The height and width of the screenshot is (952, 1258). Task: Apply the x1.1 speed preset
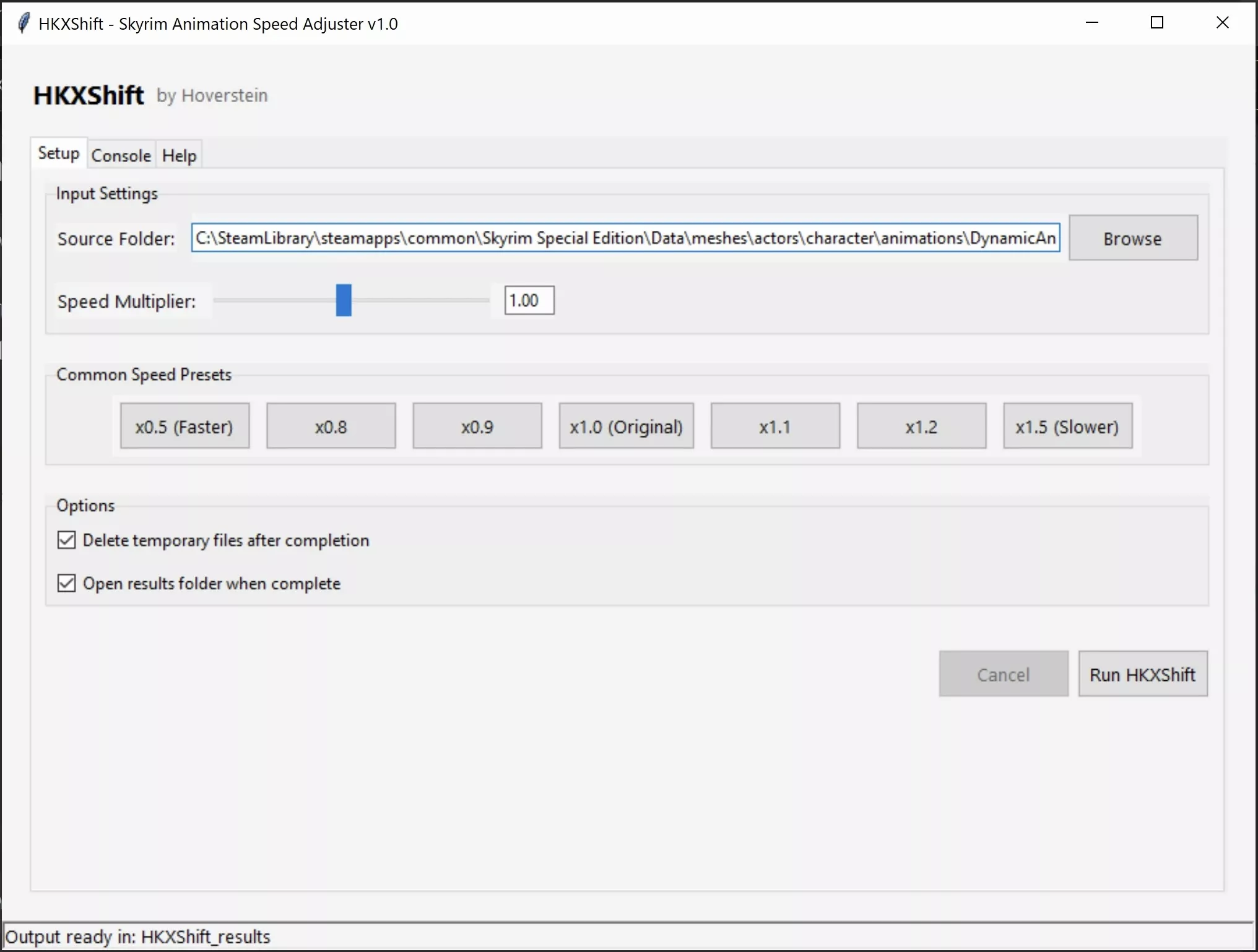[x=775, y=426]
